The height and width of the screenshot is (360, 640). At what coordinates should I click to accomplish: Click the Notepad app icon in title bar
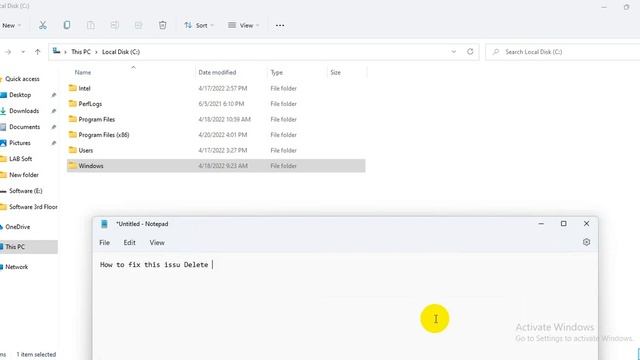click(104, 224)
